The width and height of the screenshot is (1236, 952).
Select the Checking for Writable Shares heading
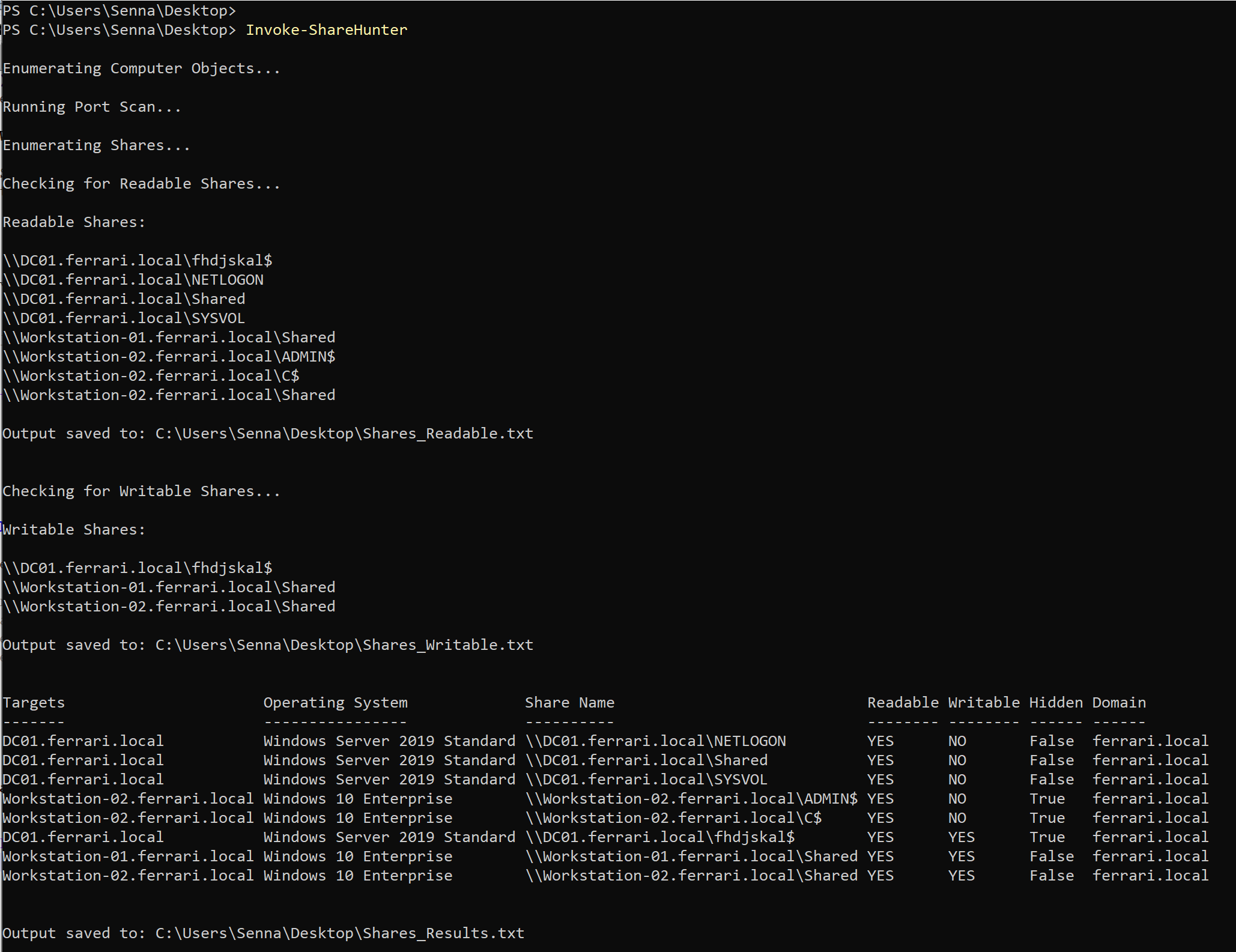point(141,491)
